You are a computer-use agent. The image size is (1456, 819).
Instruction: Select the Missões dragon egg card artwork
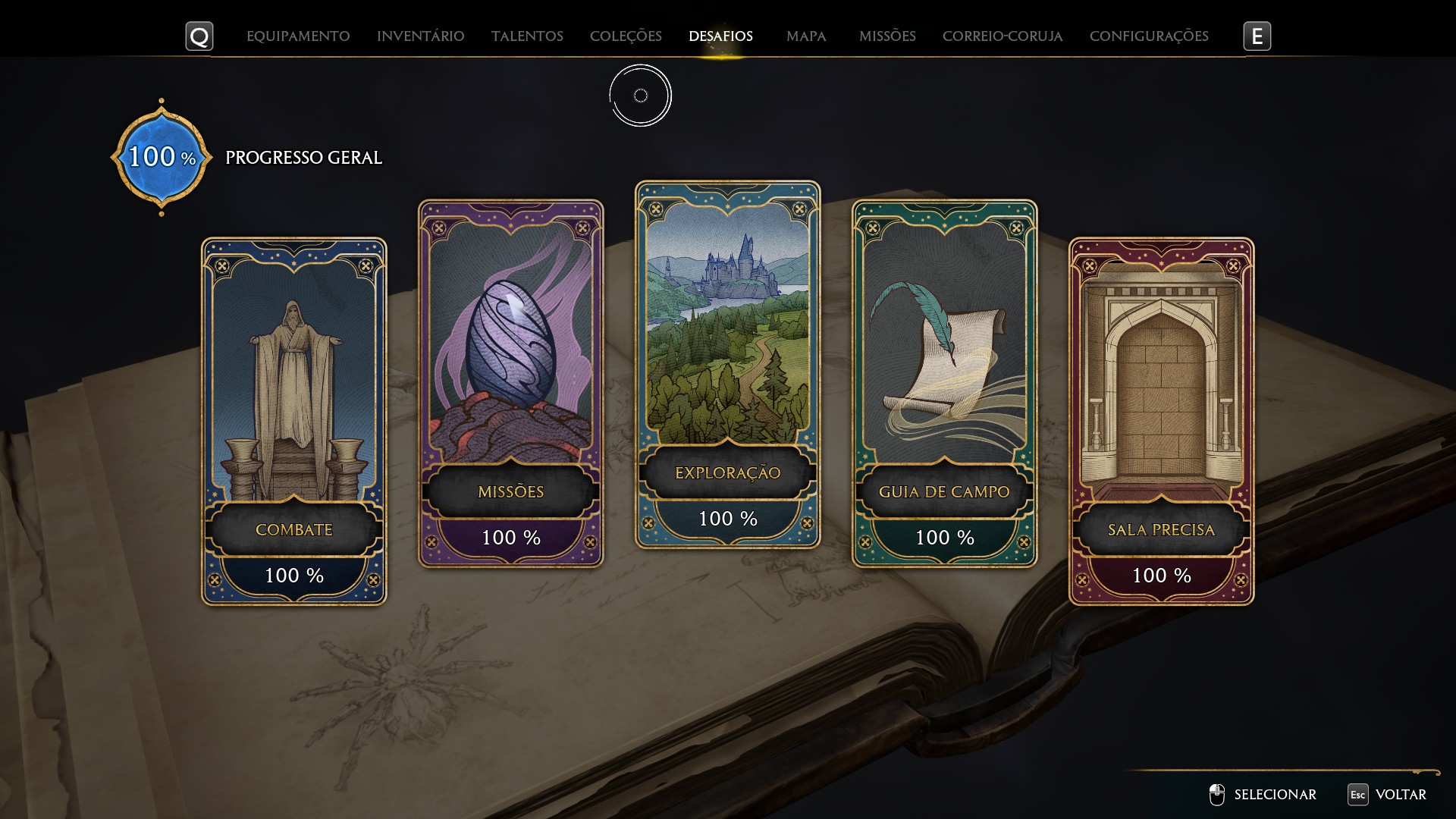[x=510, y=341]
